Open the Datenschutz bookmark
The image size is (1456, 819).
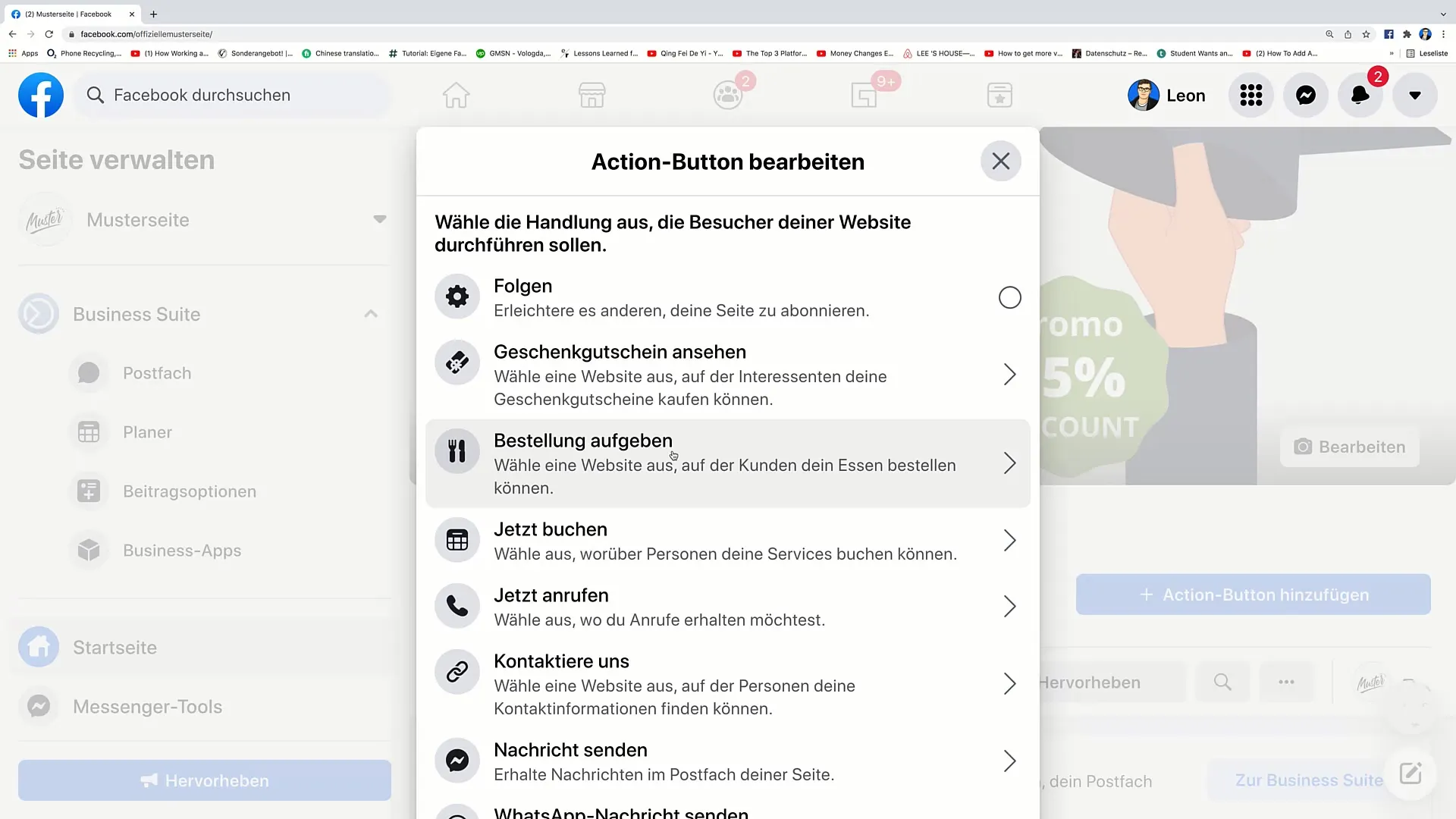click(1109, 54)
